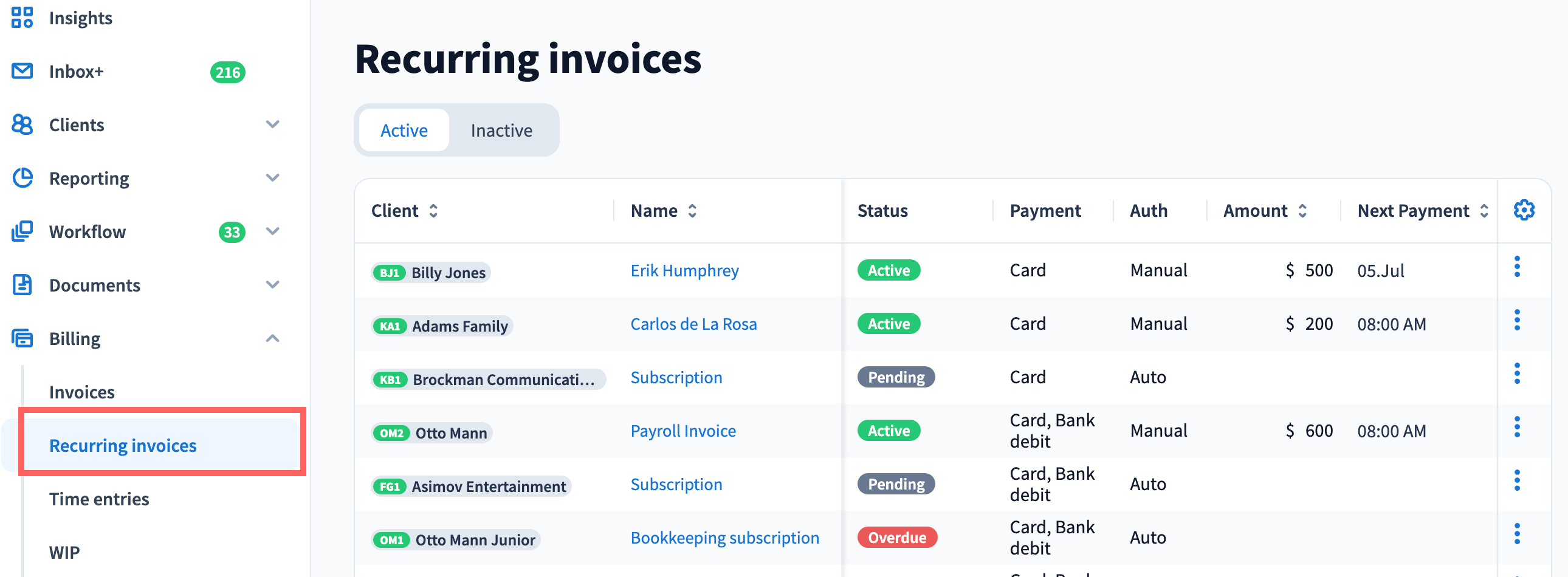1568x577 pixels.
Task: Click the Insights grid icon
Action: (x=22, y=18)
